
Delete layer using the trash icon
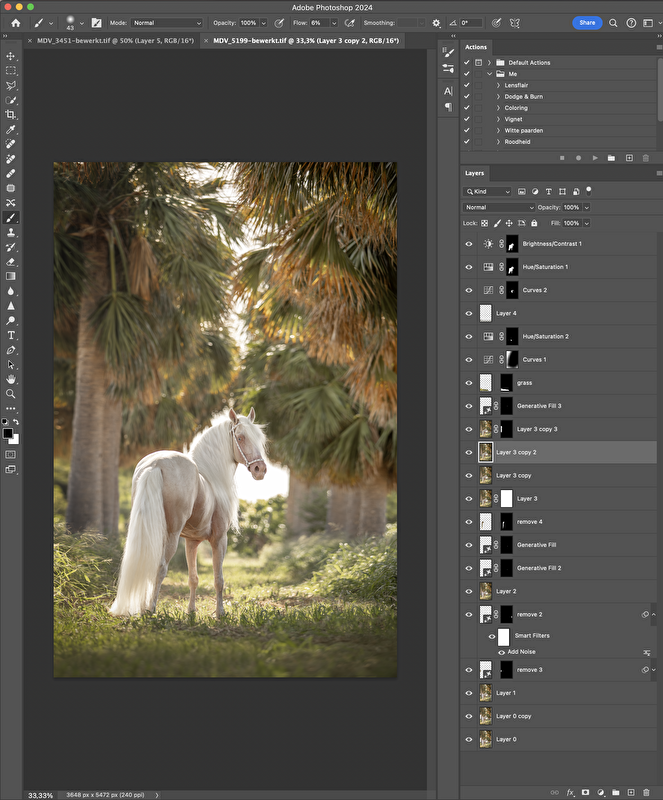(646, 792)
